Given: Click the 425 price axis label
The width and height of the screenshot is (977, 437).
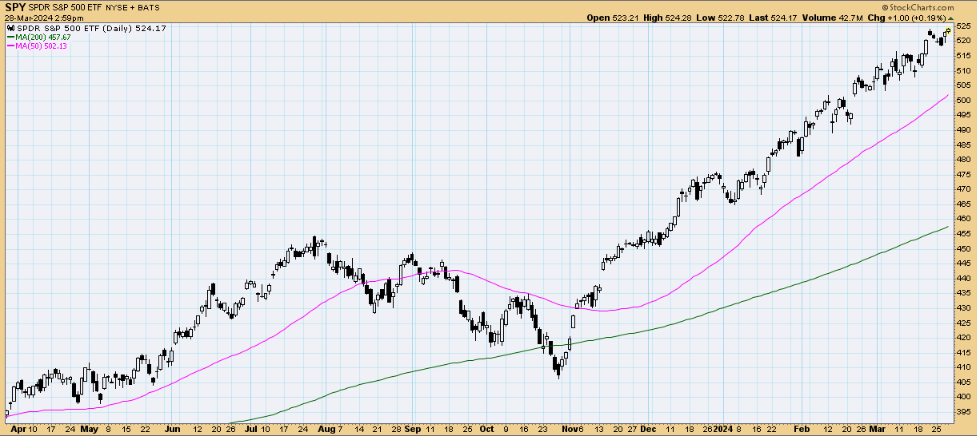Looking at the screenshot, I should click(962, 323).
